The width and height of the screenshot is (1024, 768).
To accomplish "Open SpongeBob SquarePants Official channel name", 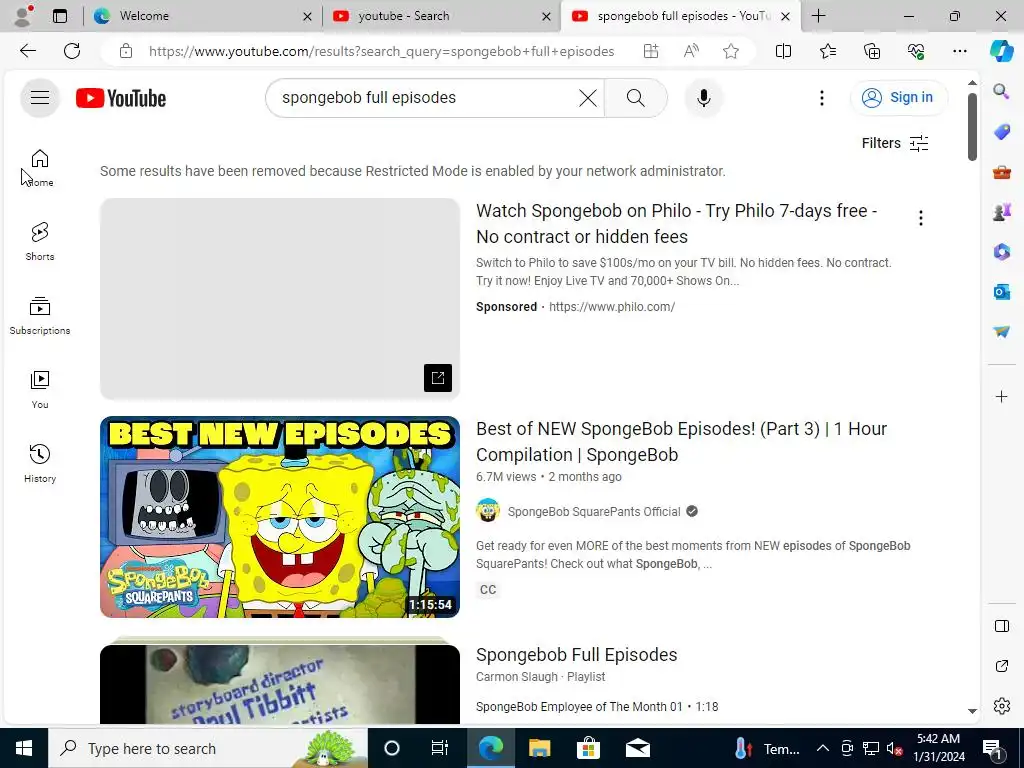I will point(594,512).
